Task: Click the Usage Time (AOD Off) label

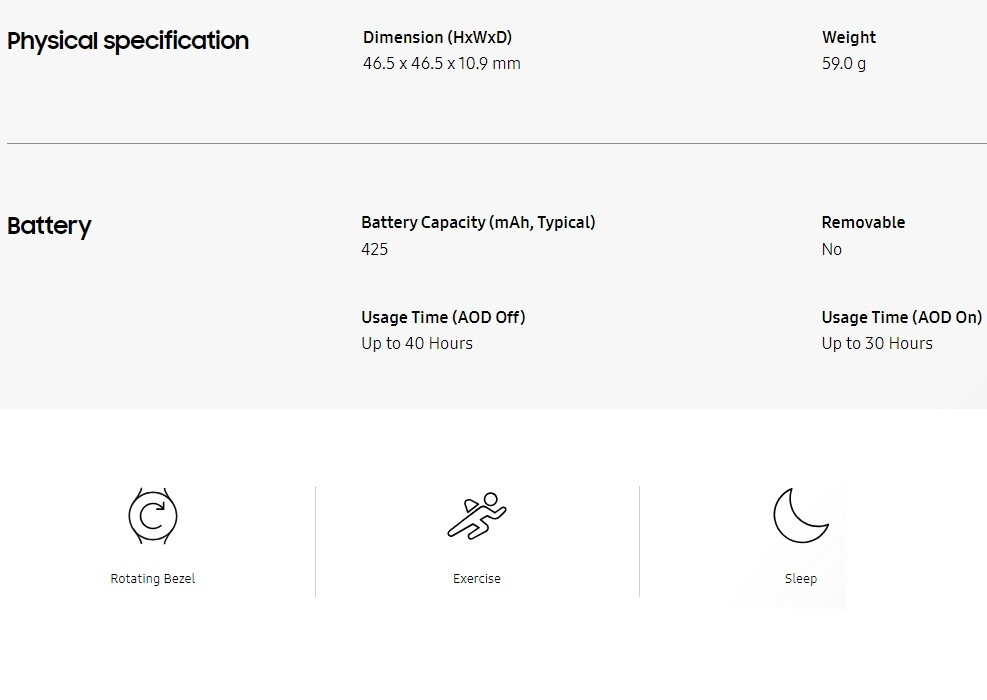Action: click(443, 317)
